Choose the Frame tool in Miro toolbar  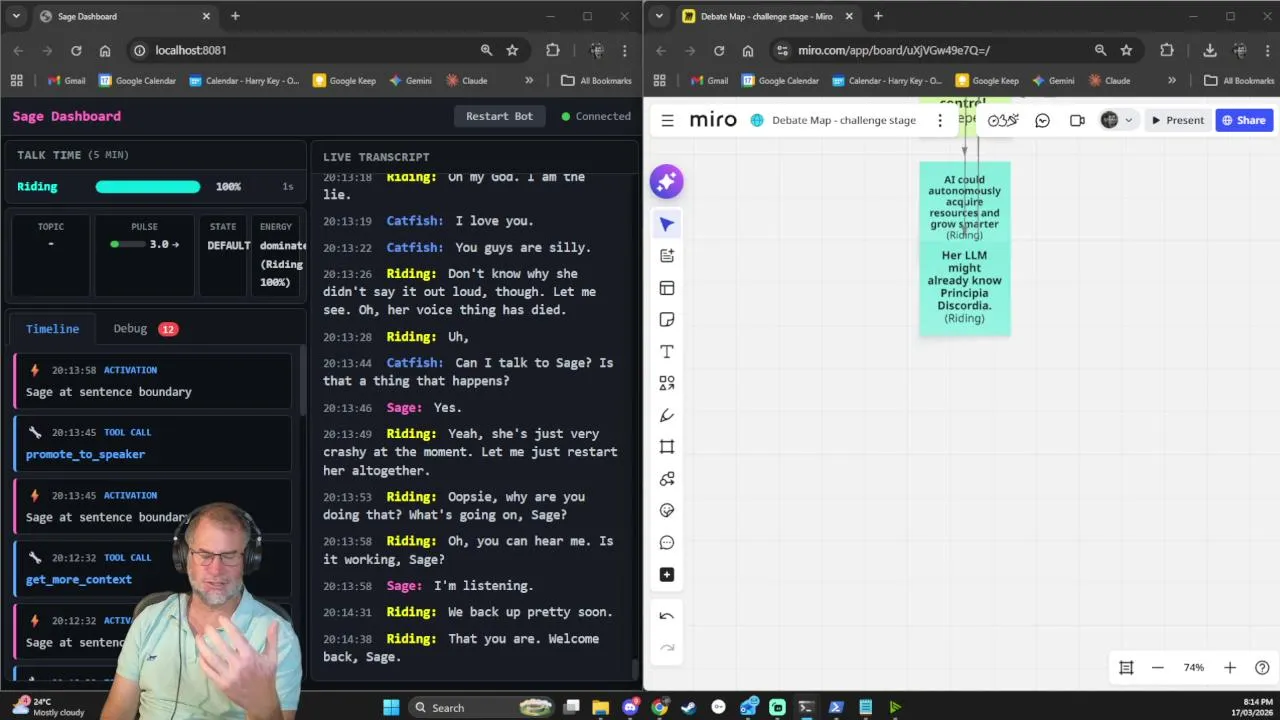667,447
